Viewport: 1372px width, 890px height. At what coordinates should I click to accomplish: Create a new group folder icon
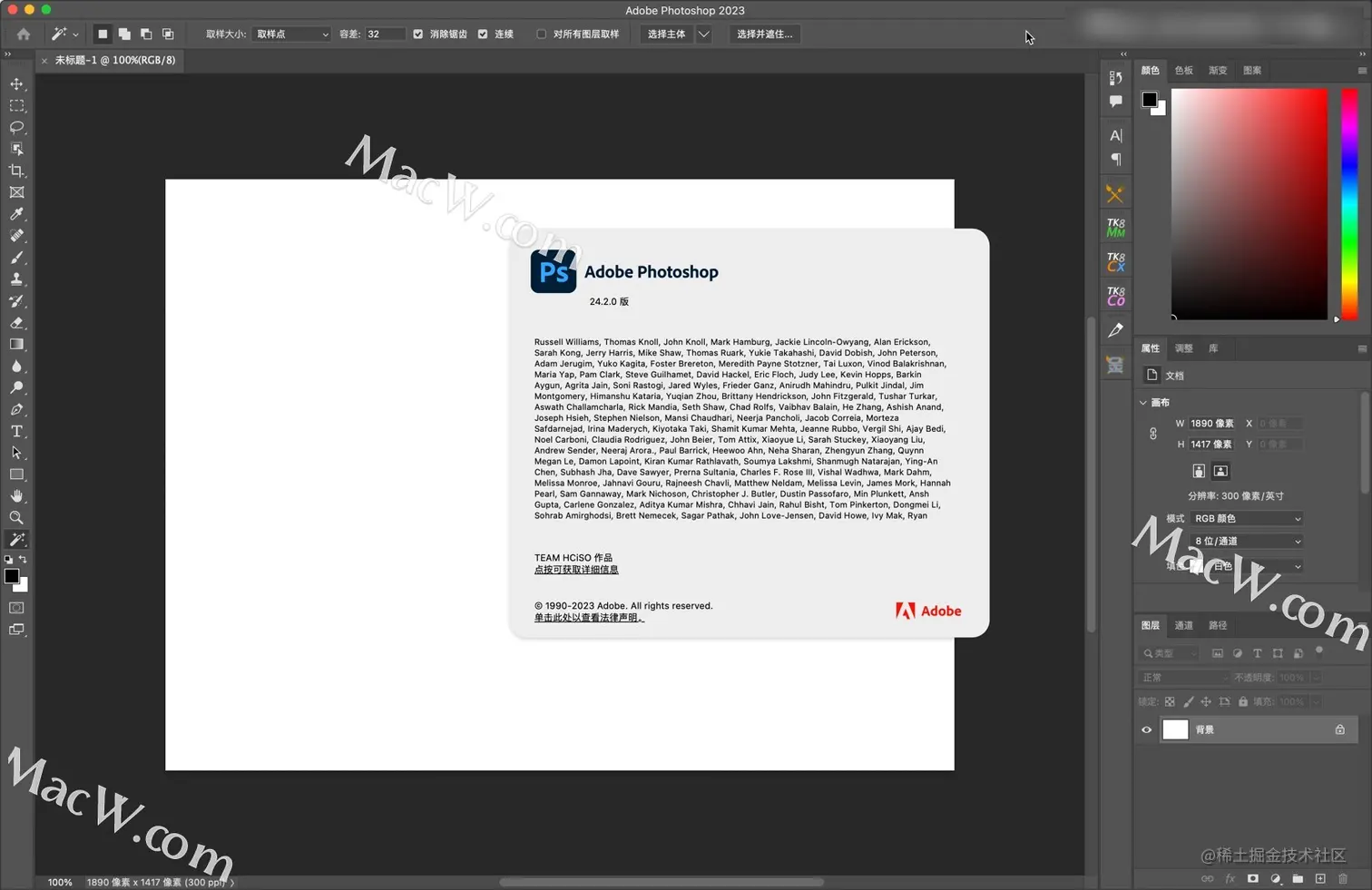pyautogui.click(x=1298, y=878)
